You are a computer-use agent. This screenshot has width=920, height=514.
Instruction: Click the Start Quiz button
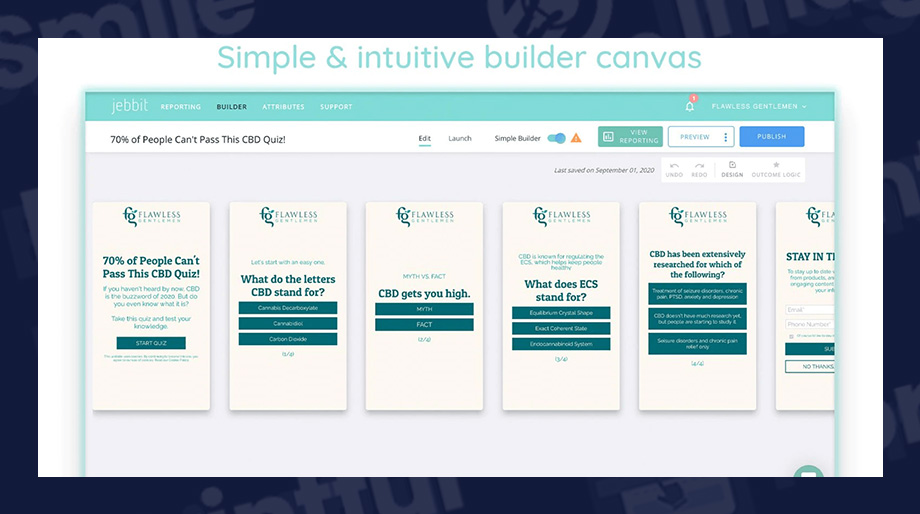click(x=151, y=343)
